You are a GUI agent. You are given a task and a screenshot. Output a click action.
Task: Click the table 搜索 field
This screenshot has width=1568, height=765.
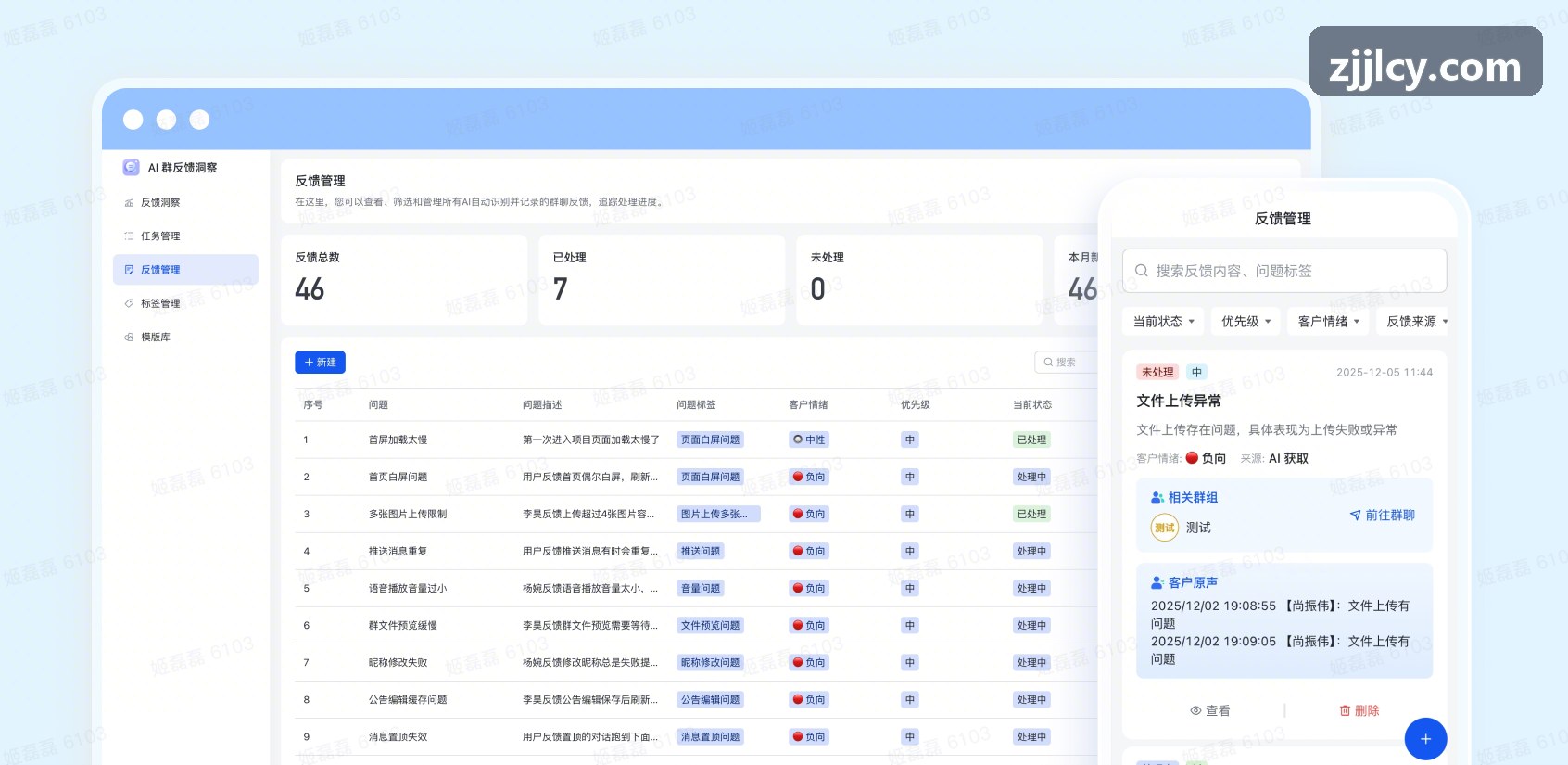coord(1068,363)
